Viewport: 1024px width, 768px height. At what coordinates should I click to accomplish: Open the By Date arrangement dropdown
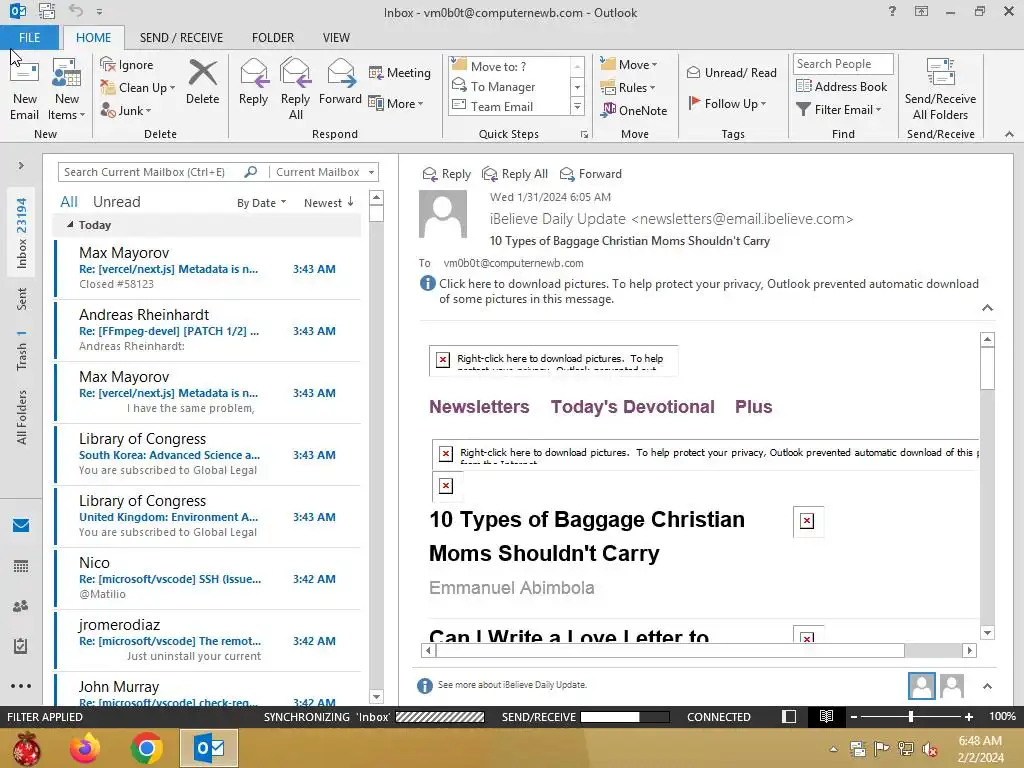click(261, 202)
